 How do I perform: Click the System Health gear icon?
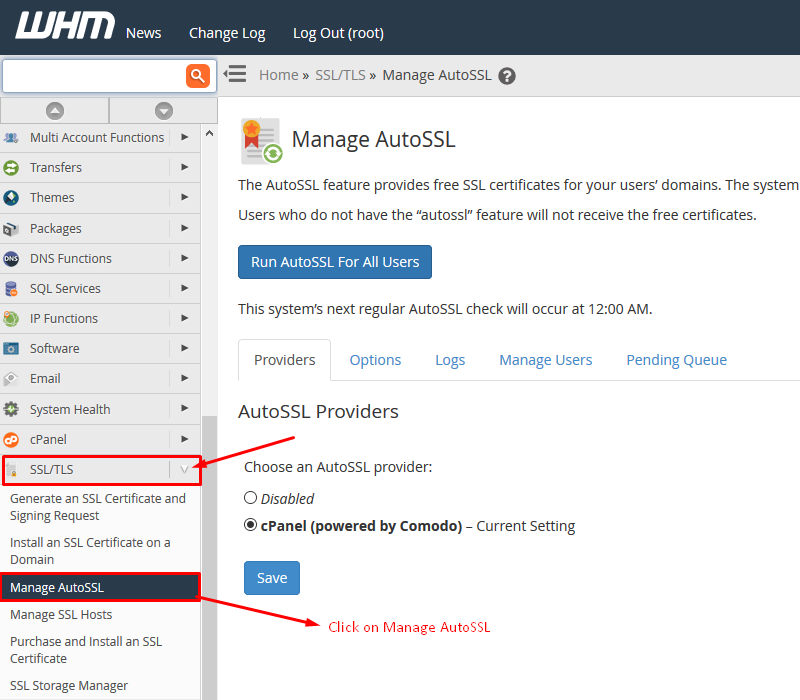[x=11, y=410]
